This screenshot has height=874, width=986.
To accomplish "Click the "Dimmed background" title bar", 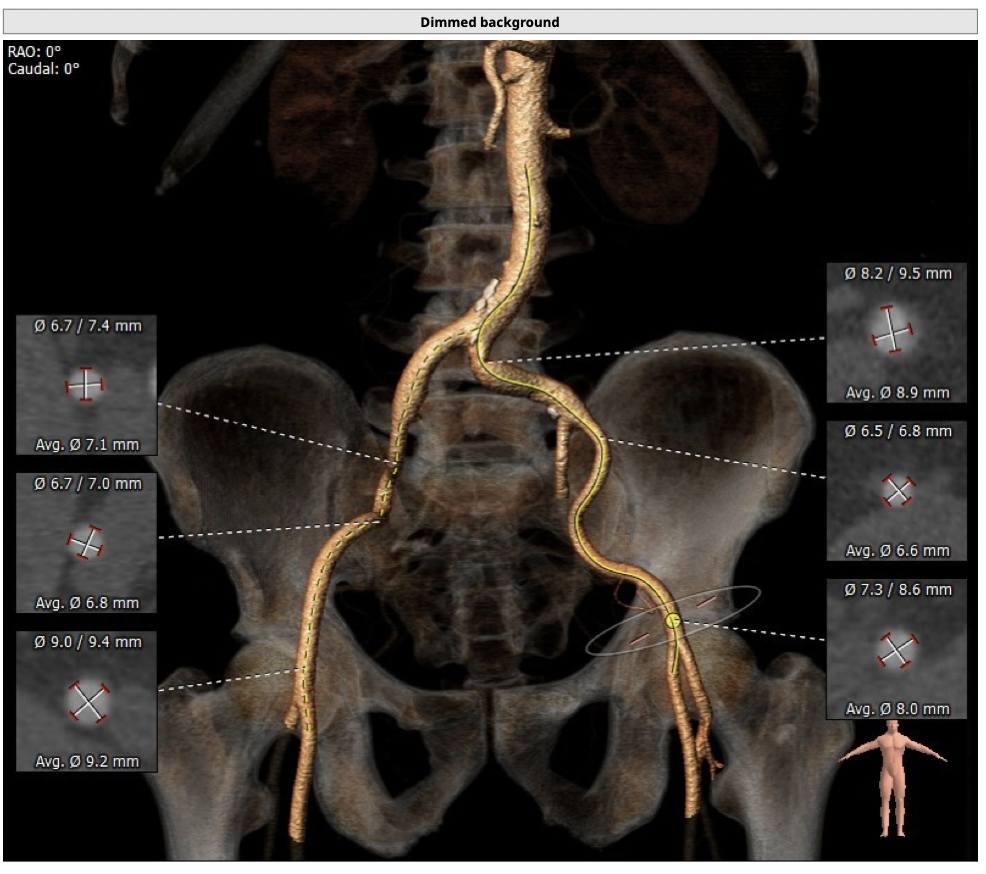I will pyautogui.click(x=489, y=21).
